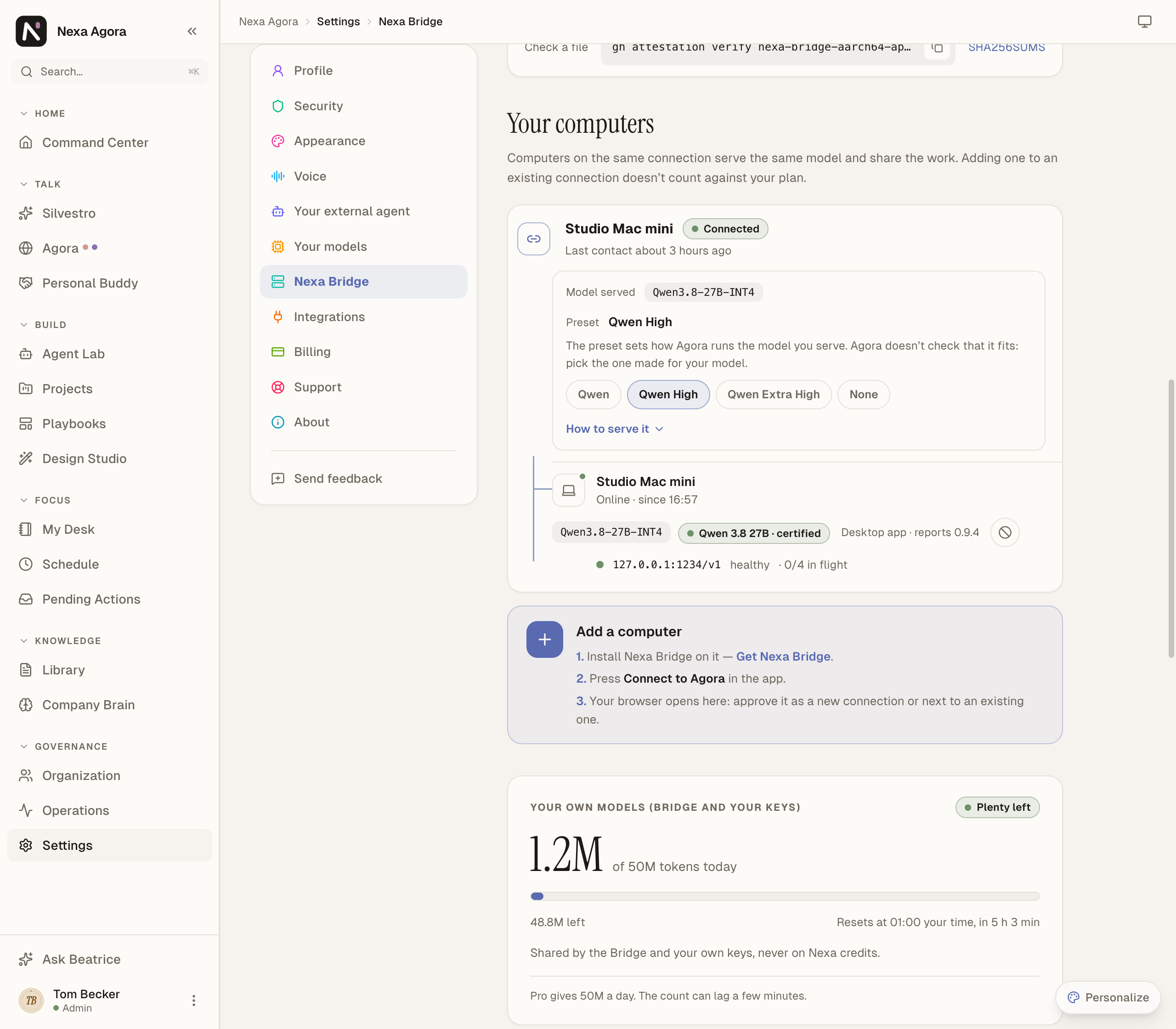
Task: Set the preset to None
Action: pos(863,395)
